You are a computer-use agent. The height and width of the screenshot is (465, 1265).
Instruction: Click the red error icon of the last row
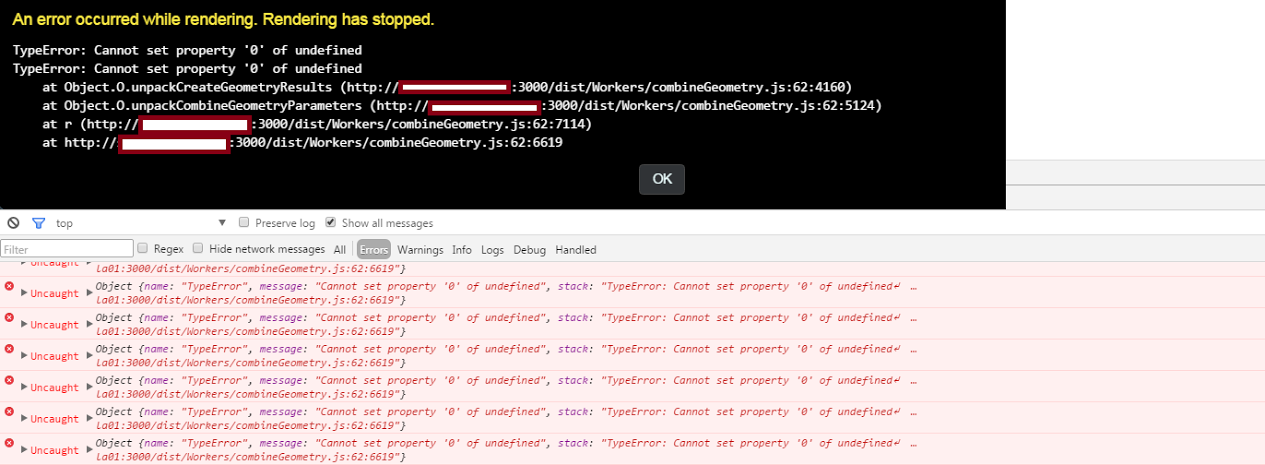pyautogui.click(x=10, y=443)
